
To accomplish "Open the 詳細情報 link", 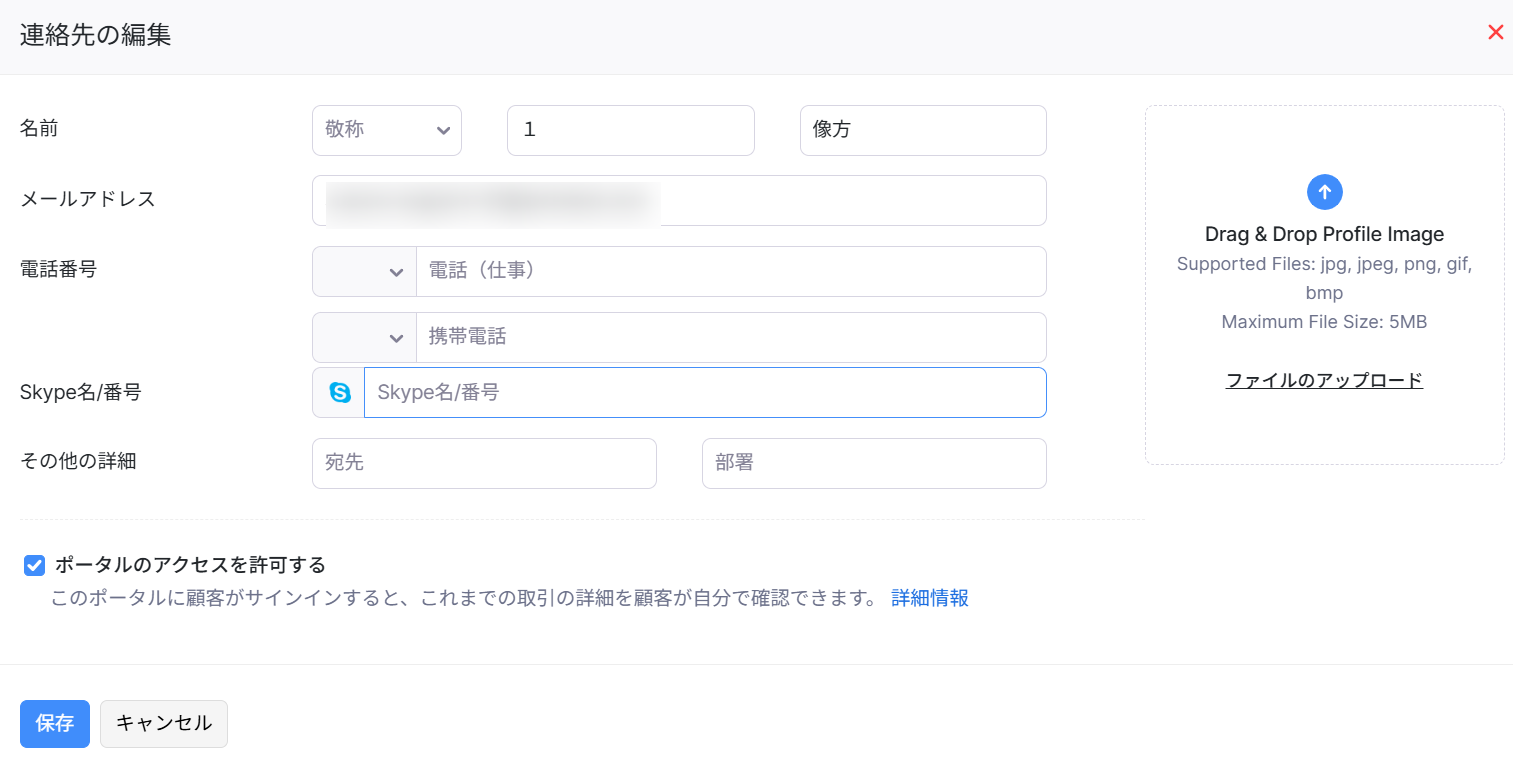I will tap(929, 598).
